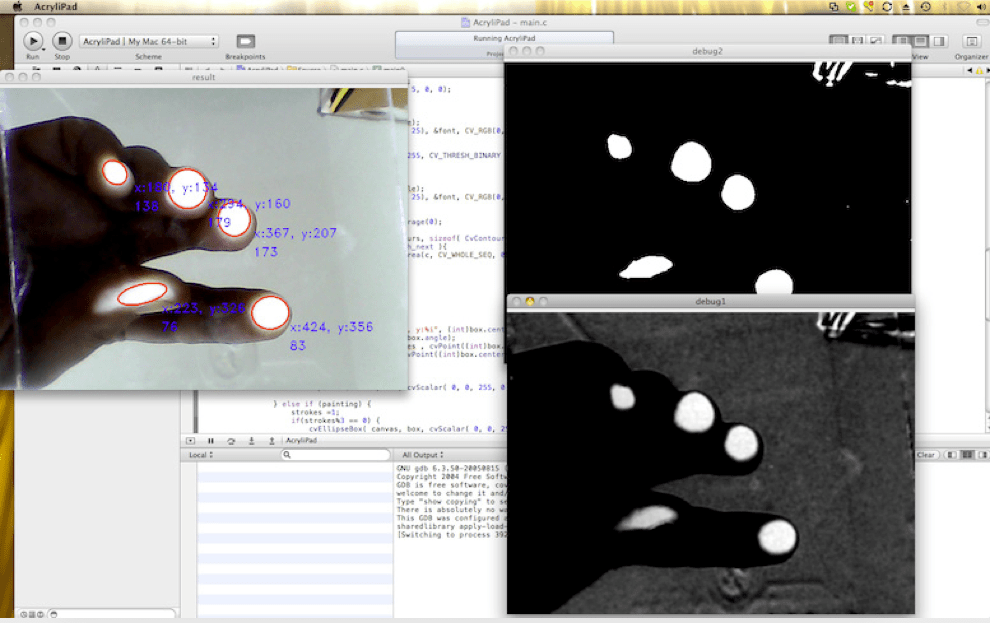Open the Apple menu
This screenshot has width=990, height=623.
(16, 6)
